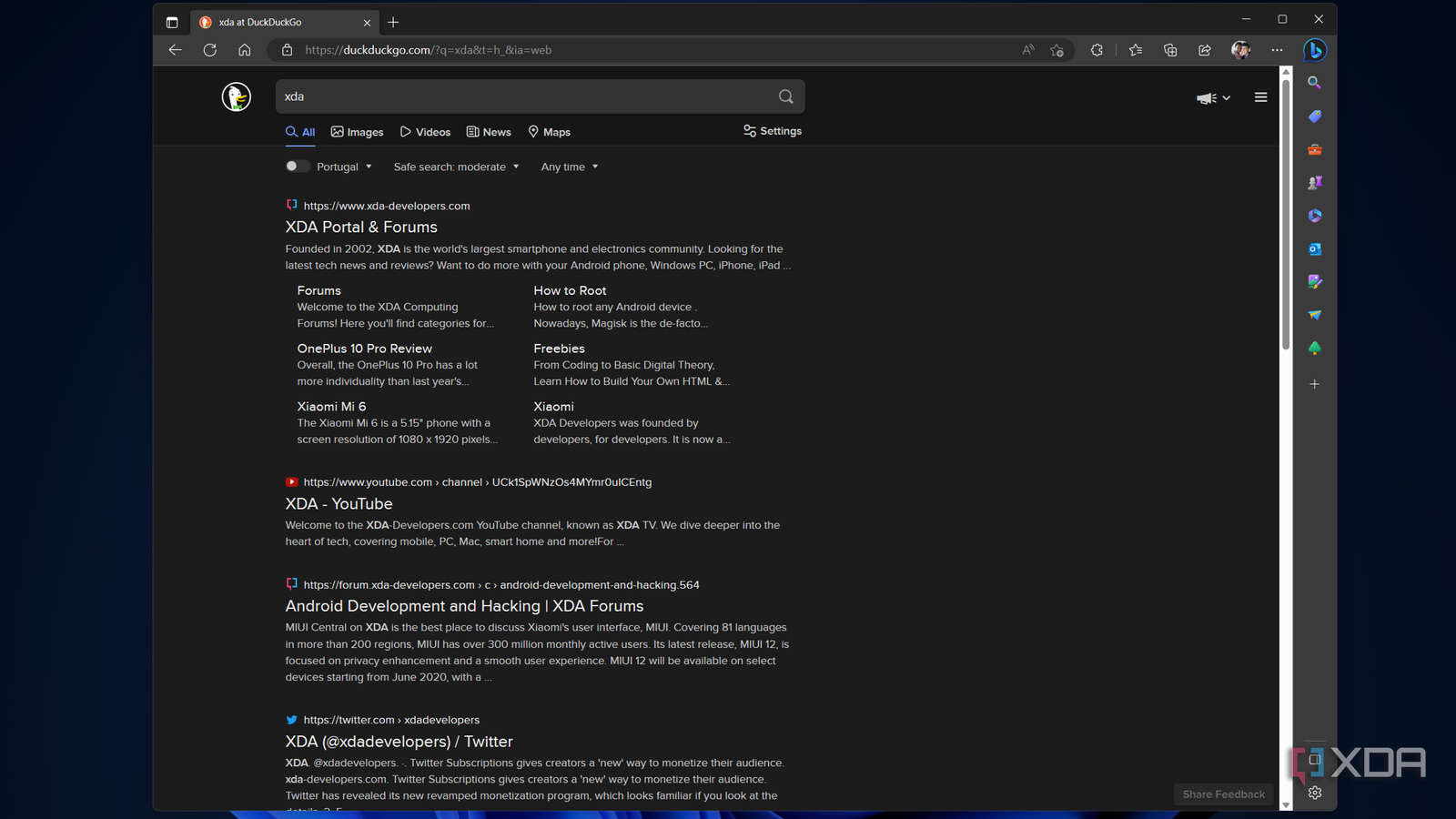Open the Edge sidebar Shopping tag icon
1456x819 pixels.
pyautogui.click(x=1314, y=116)
